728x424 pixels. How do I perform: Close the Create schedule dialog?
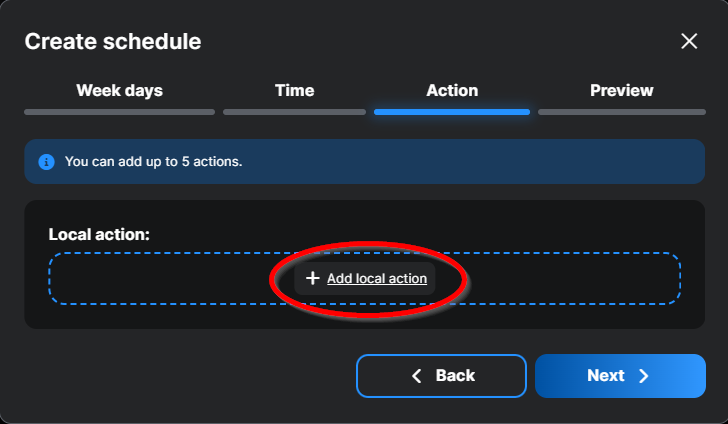pos(689,41)
